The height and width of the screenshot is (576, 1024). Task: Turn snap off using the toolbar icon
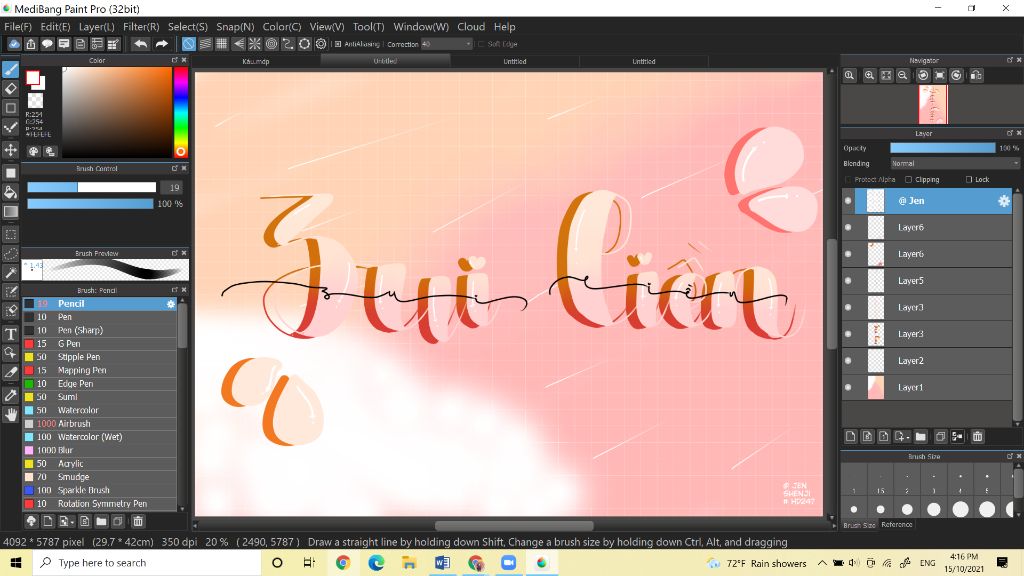tap(188, 44)
